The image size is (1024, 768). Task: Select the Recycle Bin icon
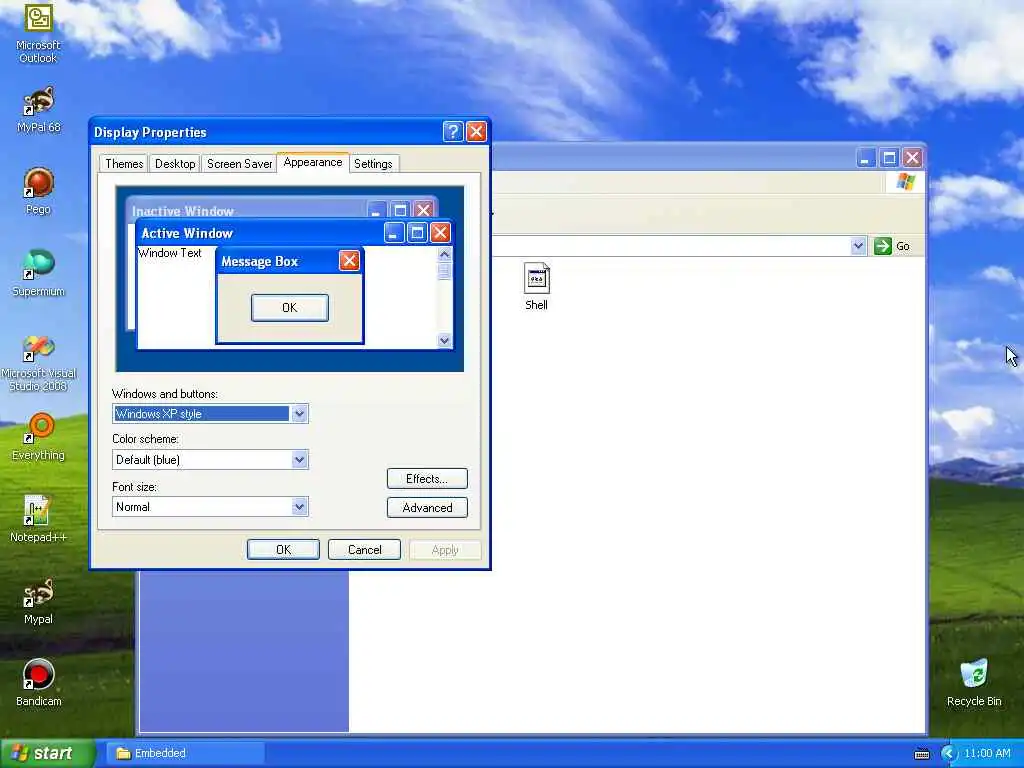(974, 683)
